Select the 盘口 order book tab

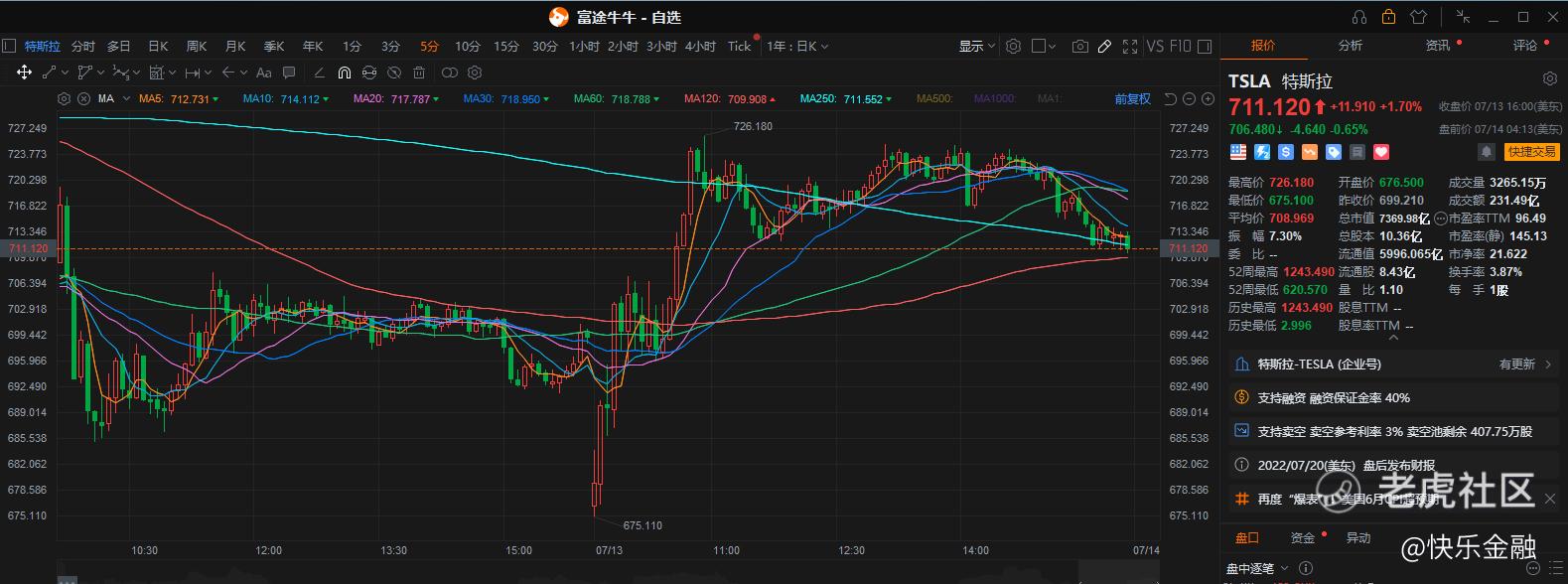click(x=1247, y=537)
